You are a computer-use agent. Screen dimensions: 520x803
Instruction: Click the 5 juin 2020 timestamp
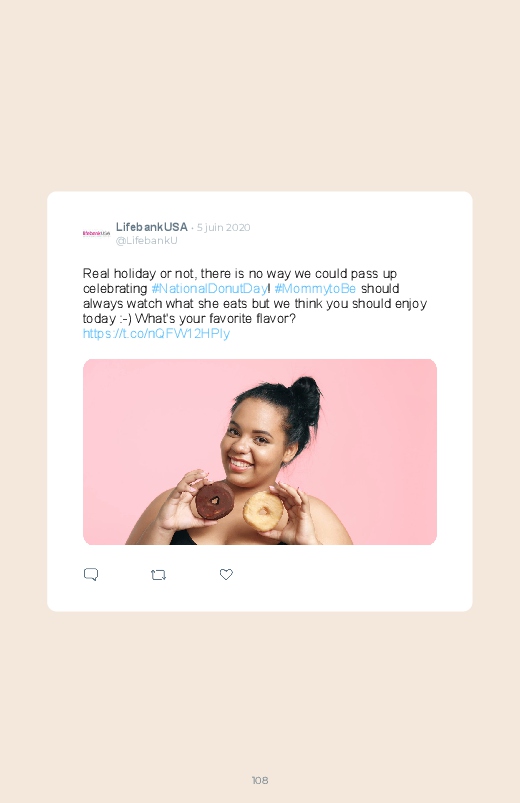(223, 227)
